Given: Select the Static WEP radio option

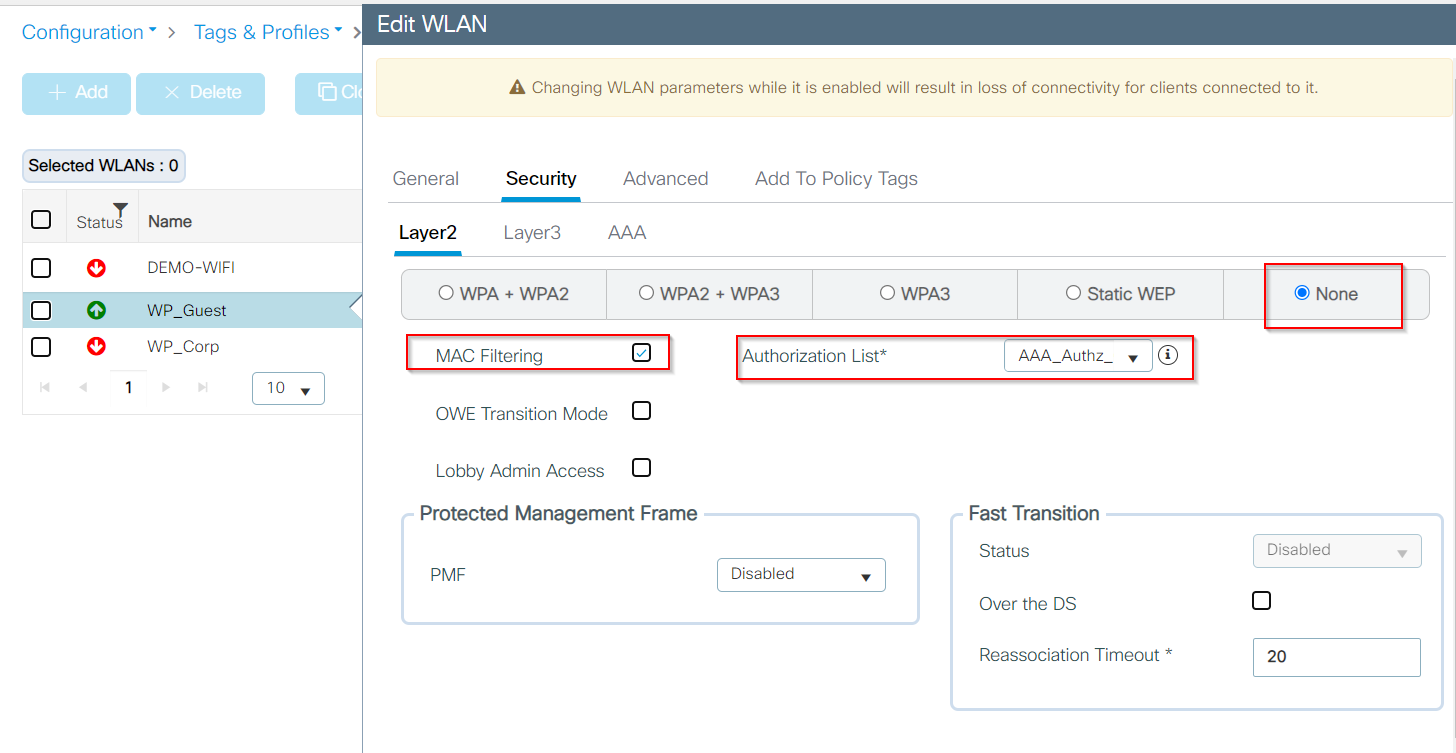Looking at the screenshot, I should click(x=1073, y=293).
